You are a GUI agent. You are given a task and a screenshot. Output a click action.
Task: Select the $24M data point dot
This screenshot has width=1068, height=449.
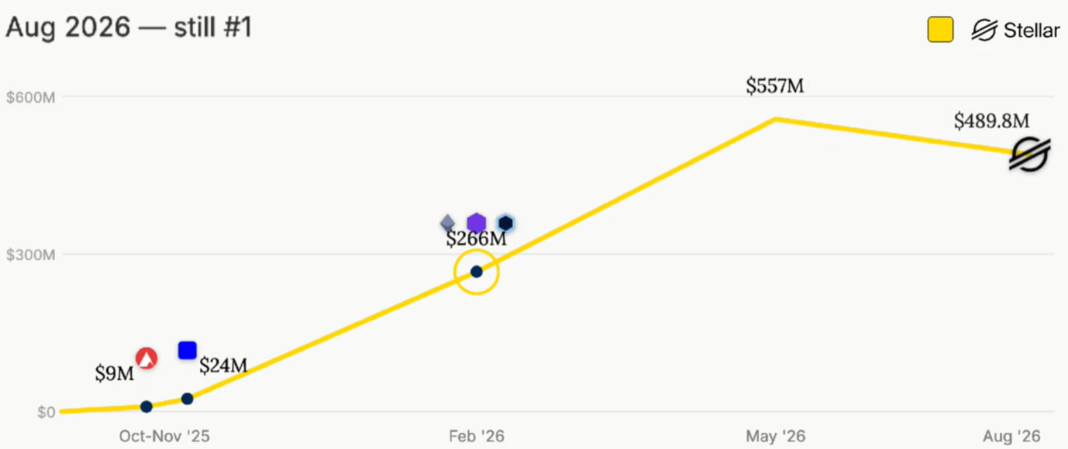click(x=187, y=399)
